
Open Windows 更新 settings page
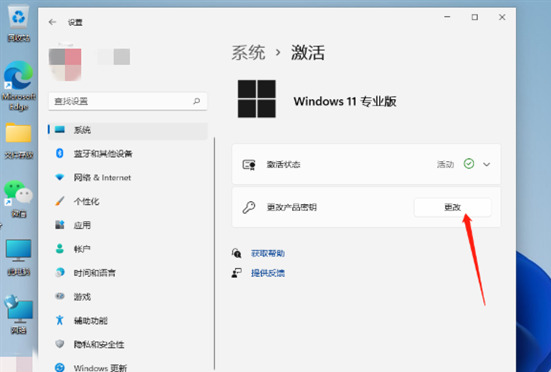click(x=128, y=367)
